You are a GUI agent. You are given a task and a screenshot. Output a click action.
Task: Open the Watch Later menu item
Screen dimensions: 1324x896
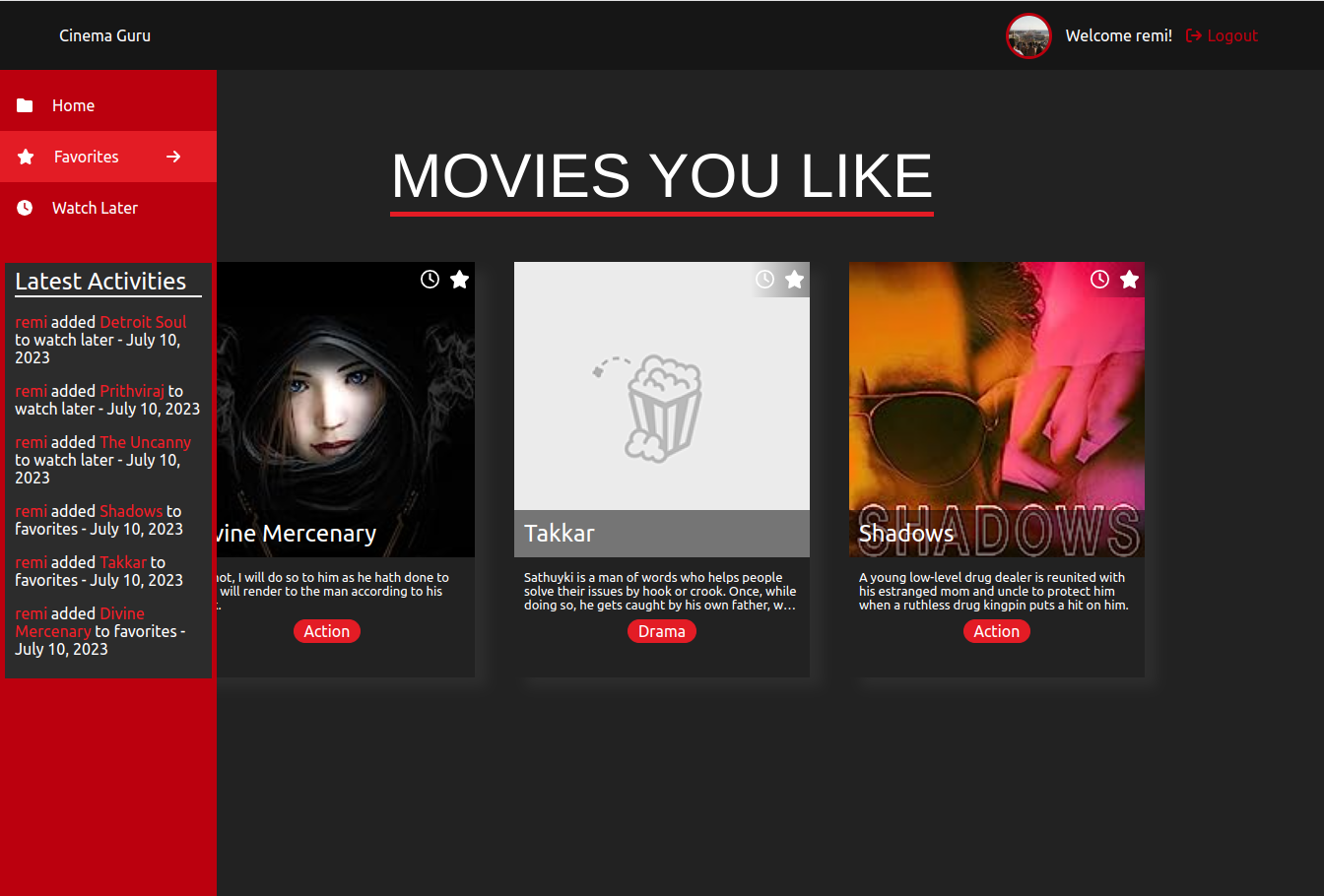(x=95, y=208)
